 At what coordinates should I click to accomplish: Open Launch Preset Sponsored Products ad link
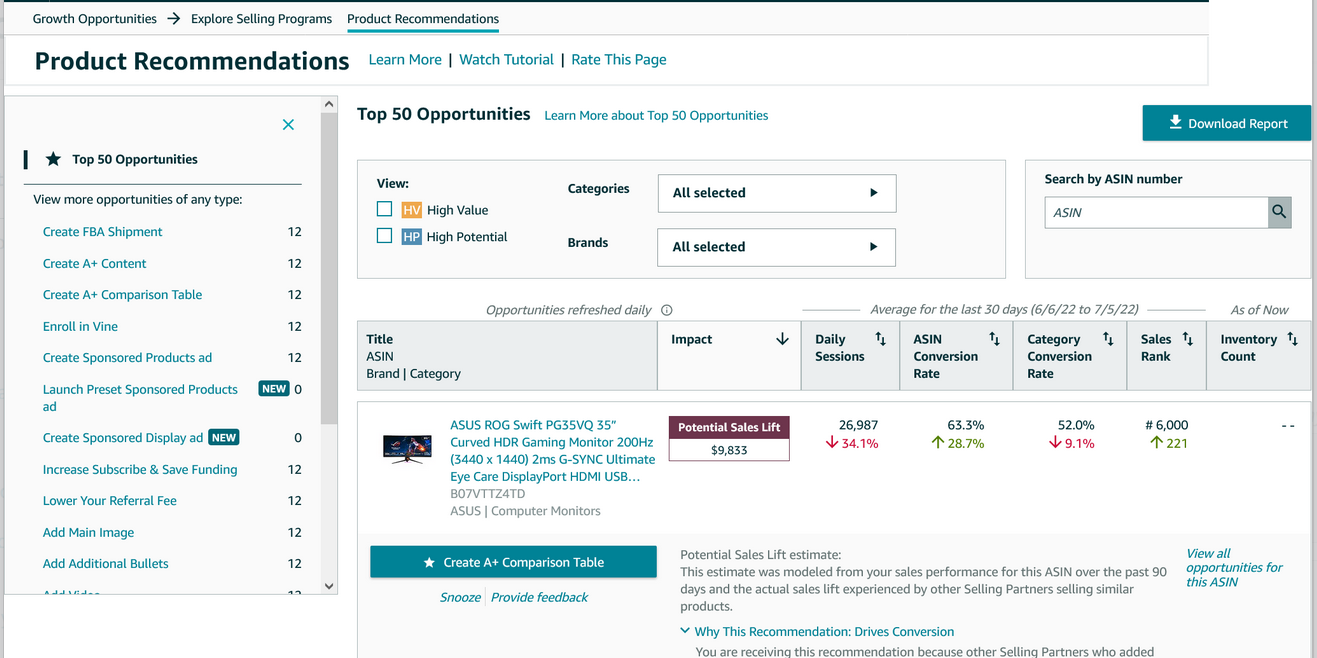pyautogui.click(x=141, y=398)
